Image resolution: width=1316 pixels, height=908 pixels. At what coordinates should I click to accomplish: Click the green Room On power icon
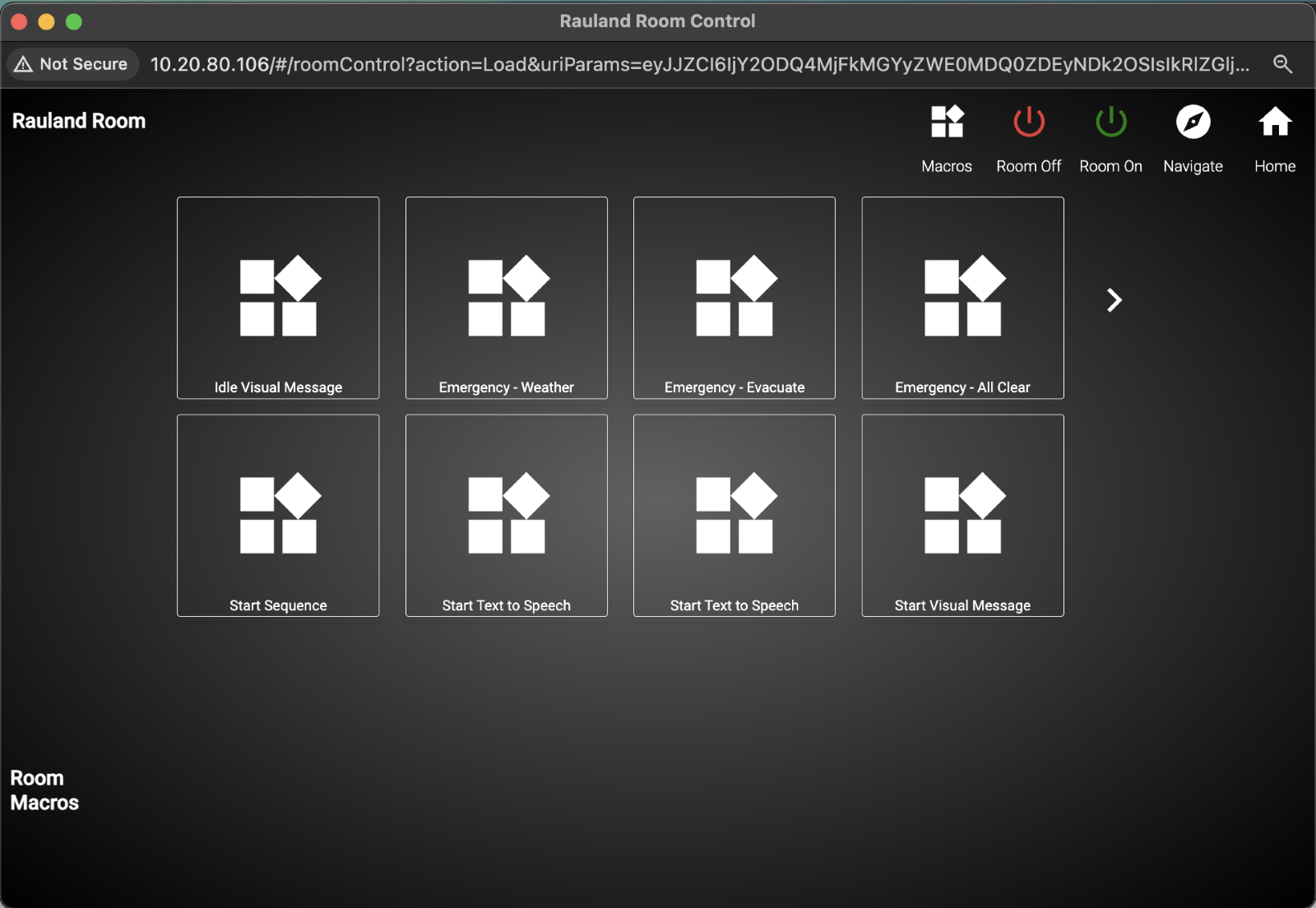[x=1111, y=122]
